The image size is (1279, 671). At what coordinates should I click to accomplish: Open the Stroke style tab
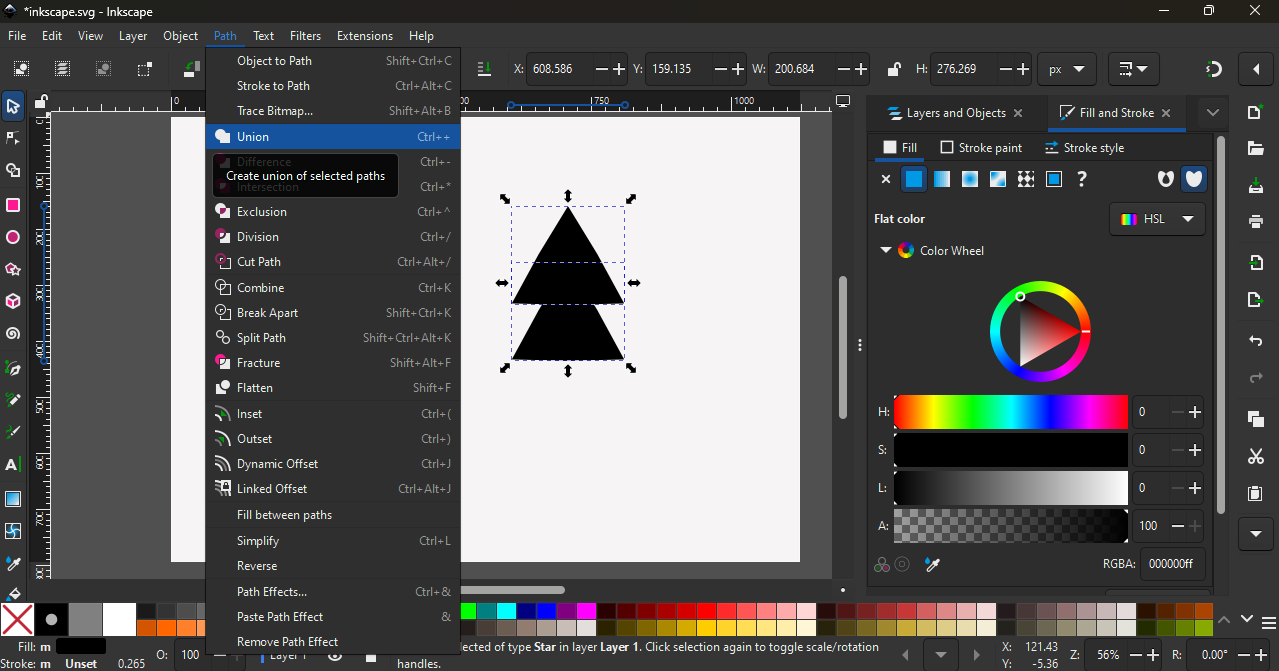pos(1084,148)
